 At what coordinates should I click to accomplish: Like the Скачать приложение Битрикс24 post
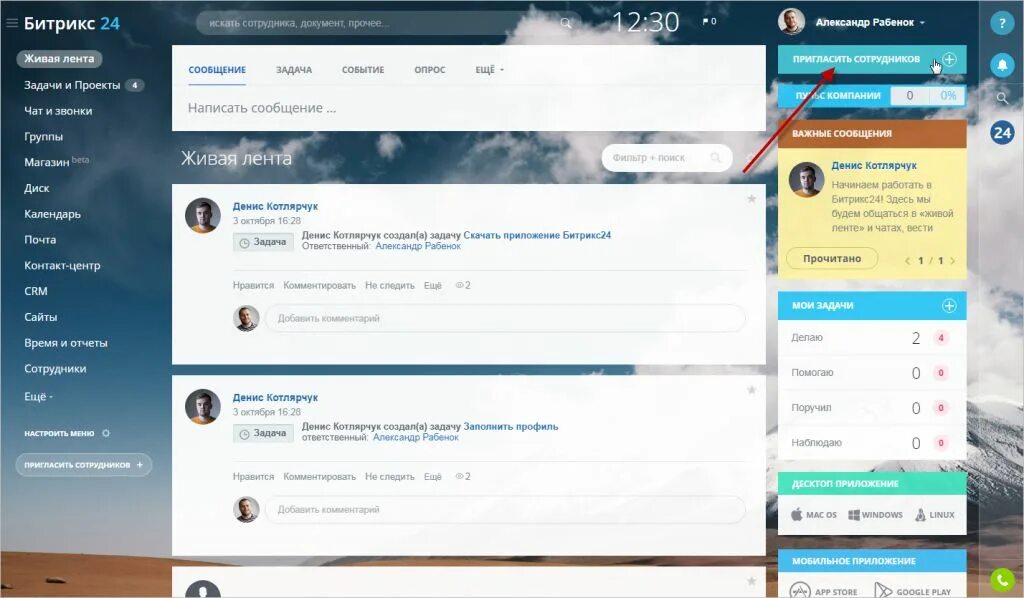pos(253,285)
